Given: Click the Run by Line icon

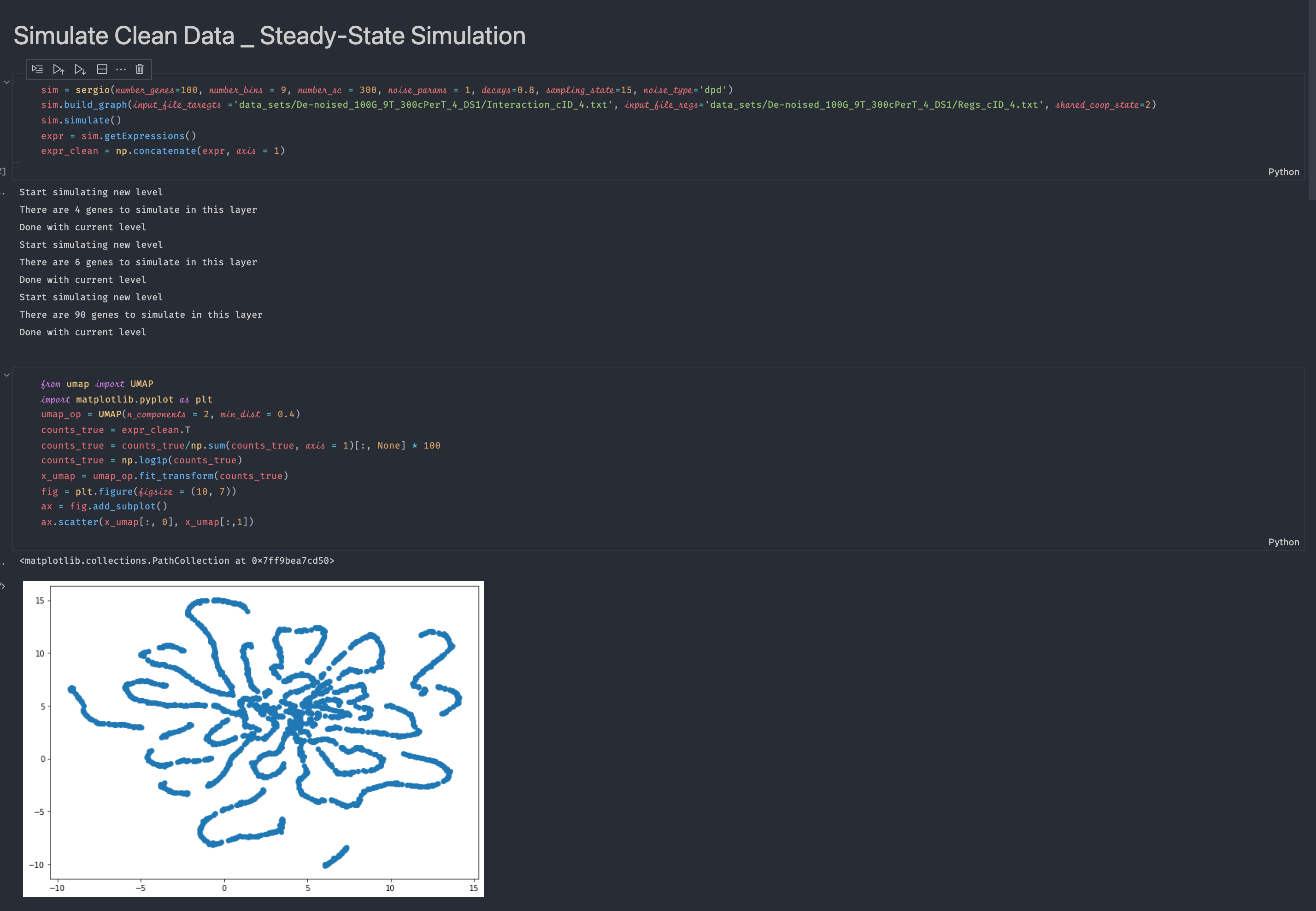Looking at the screenshot, I should 37,69.
